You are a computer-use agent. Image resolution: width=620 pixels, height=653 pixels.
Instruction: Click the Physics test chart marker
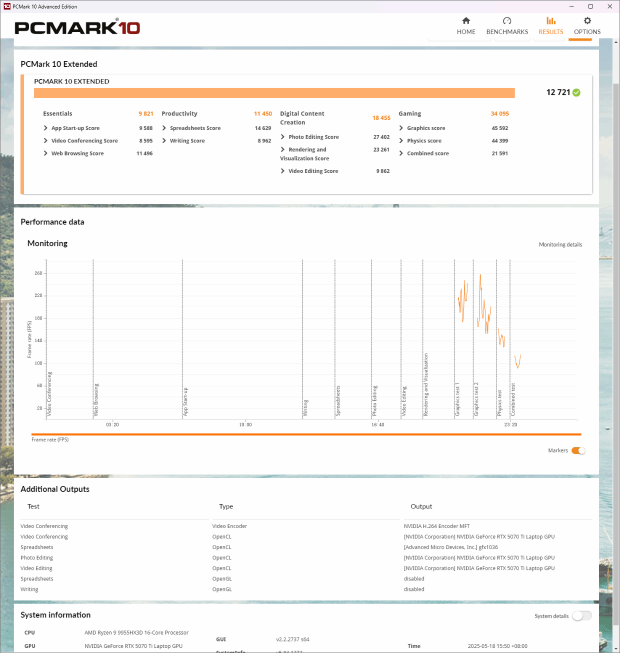(499, 403)
